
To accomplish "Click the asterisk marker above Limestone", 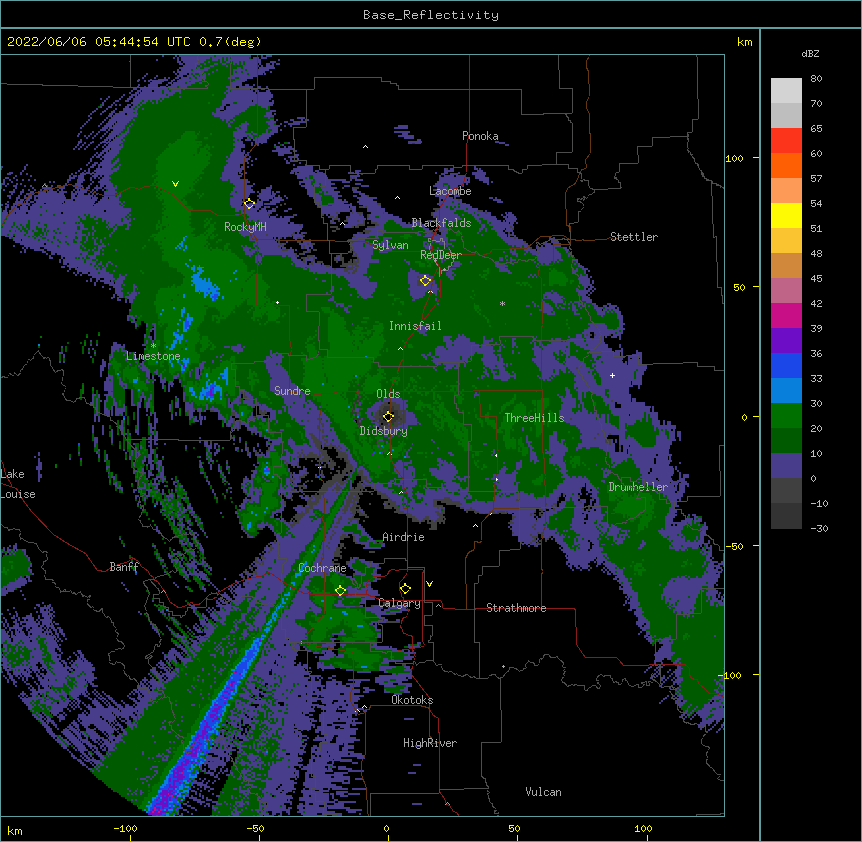I will tap(154, 346).
